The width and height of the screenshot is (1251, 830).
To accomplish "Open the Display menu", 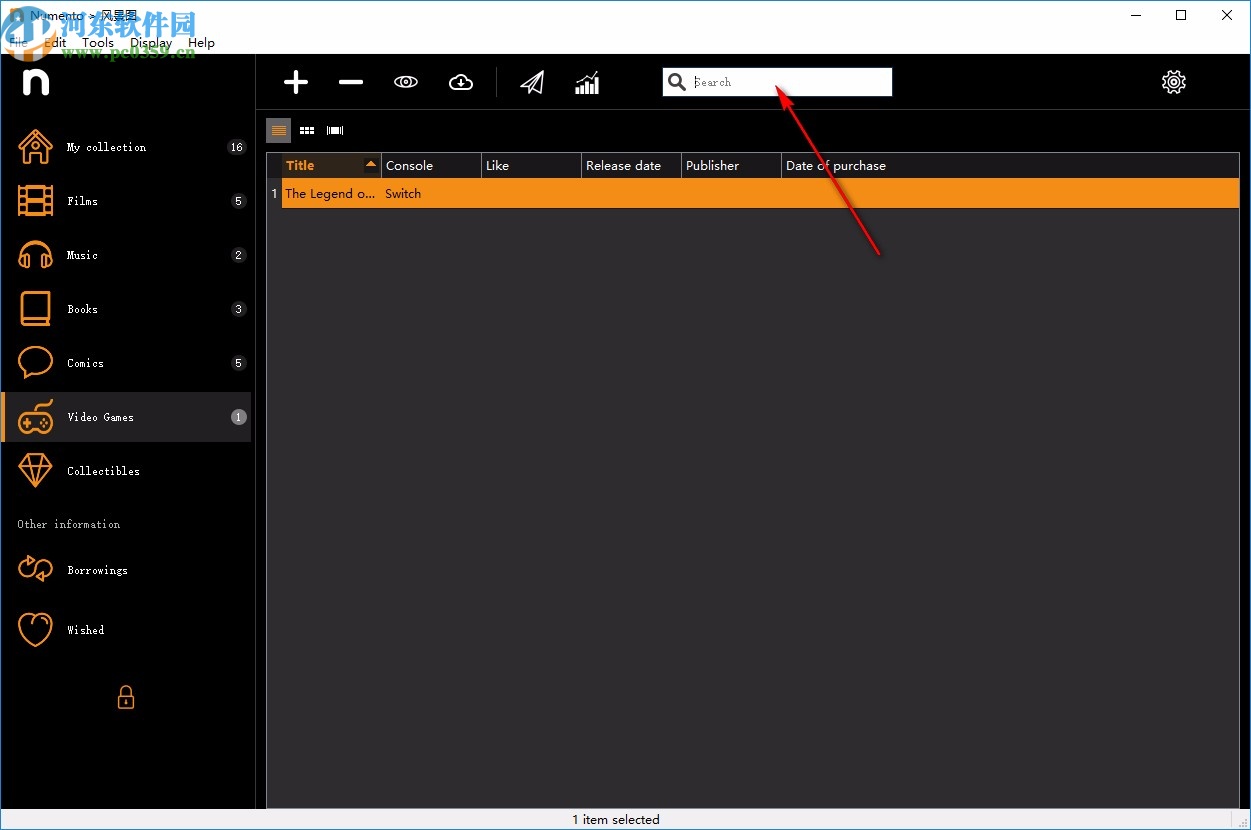I will point(151,43).
